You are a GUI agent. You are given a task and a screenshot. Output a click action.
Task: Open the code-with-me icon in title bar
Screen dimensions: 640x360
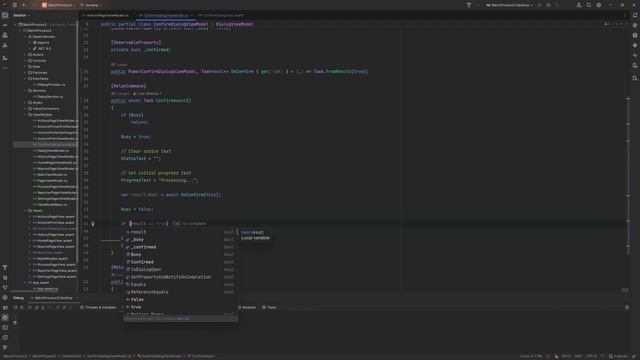578,5
